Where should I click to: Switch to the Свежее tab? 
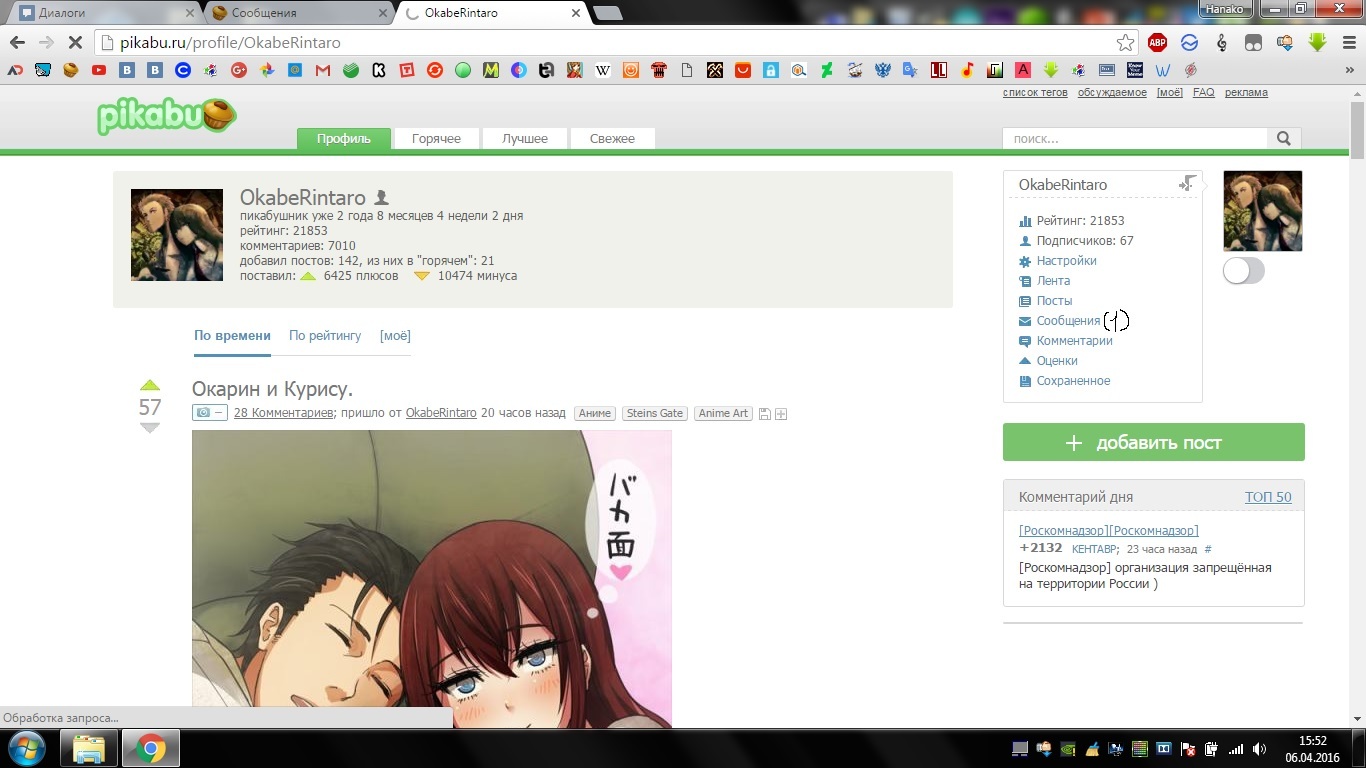click(612, 139)
